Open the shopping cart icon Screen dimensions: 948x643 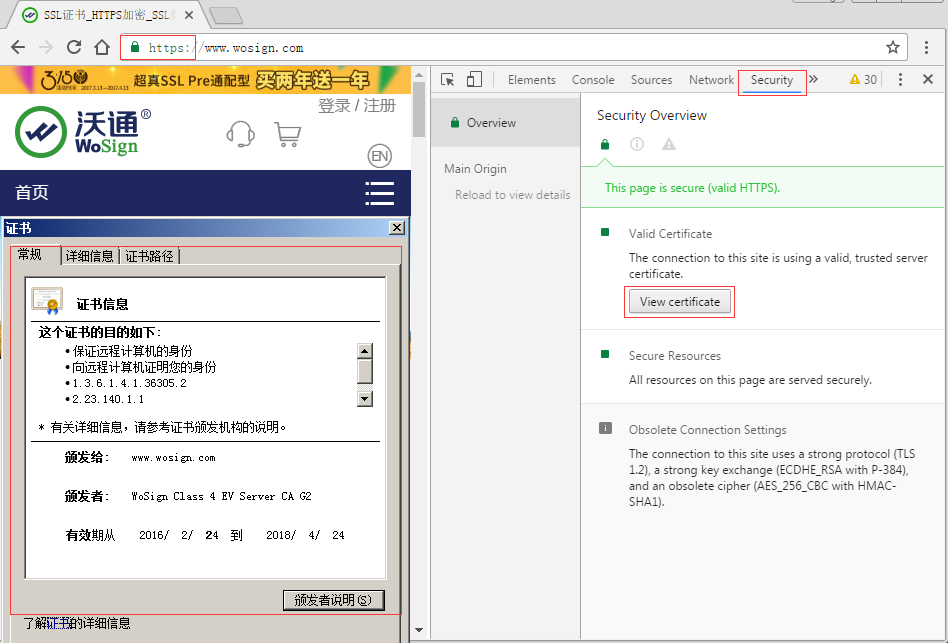(x=287, y=134)
